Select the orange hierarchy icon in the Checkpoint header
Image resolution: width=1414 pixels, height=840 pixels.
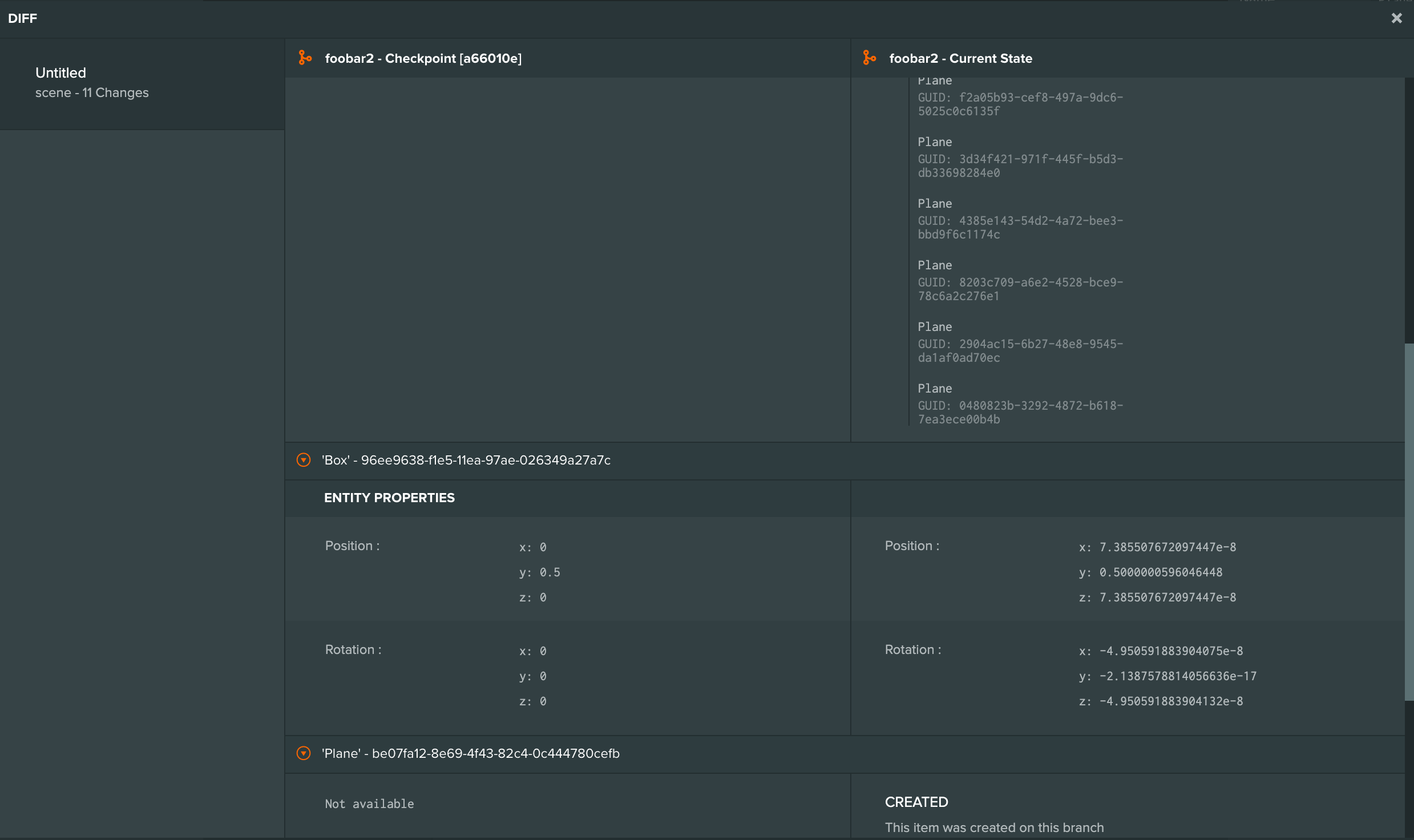click(x=304, y=58)
